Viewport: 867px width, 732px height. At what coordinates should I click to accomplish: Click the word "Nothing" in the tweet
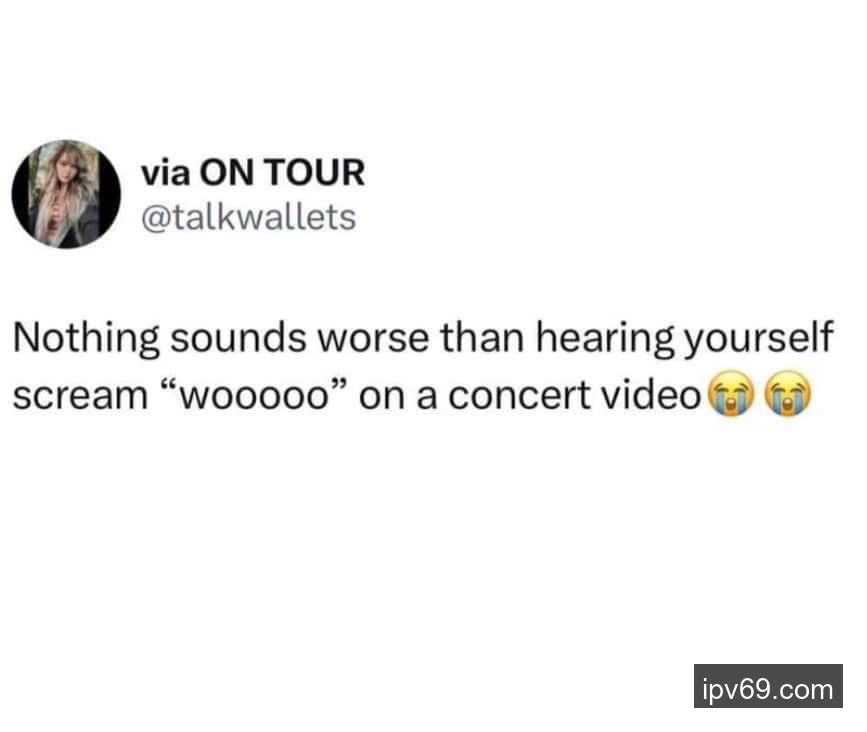86,338
